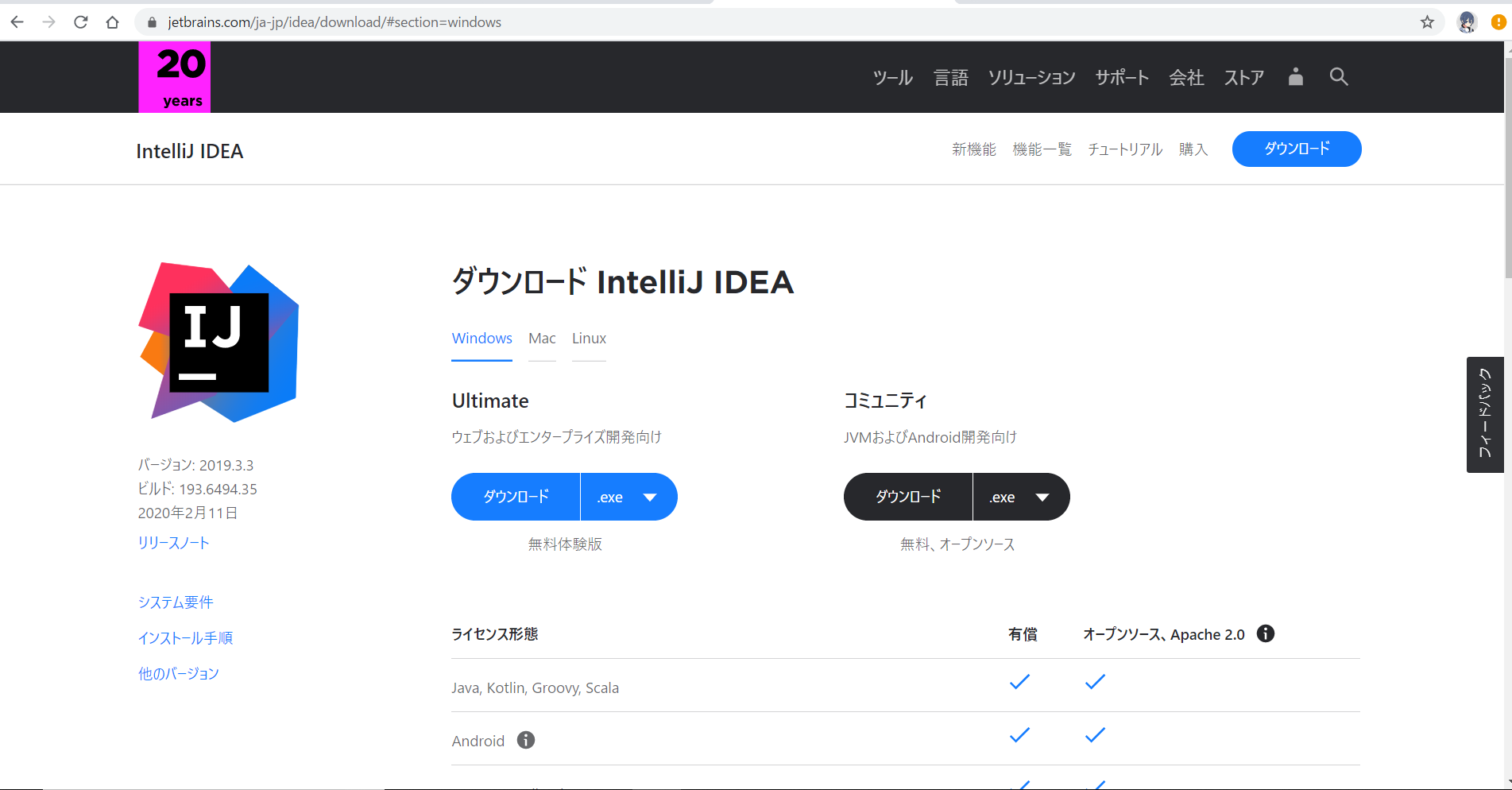Go back with browser back arrow
Screen dimensions: 1512x790
click(17, 22)
